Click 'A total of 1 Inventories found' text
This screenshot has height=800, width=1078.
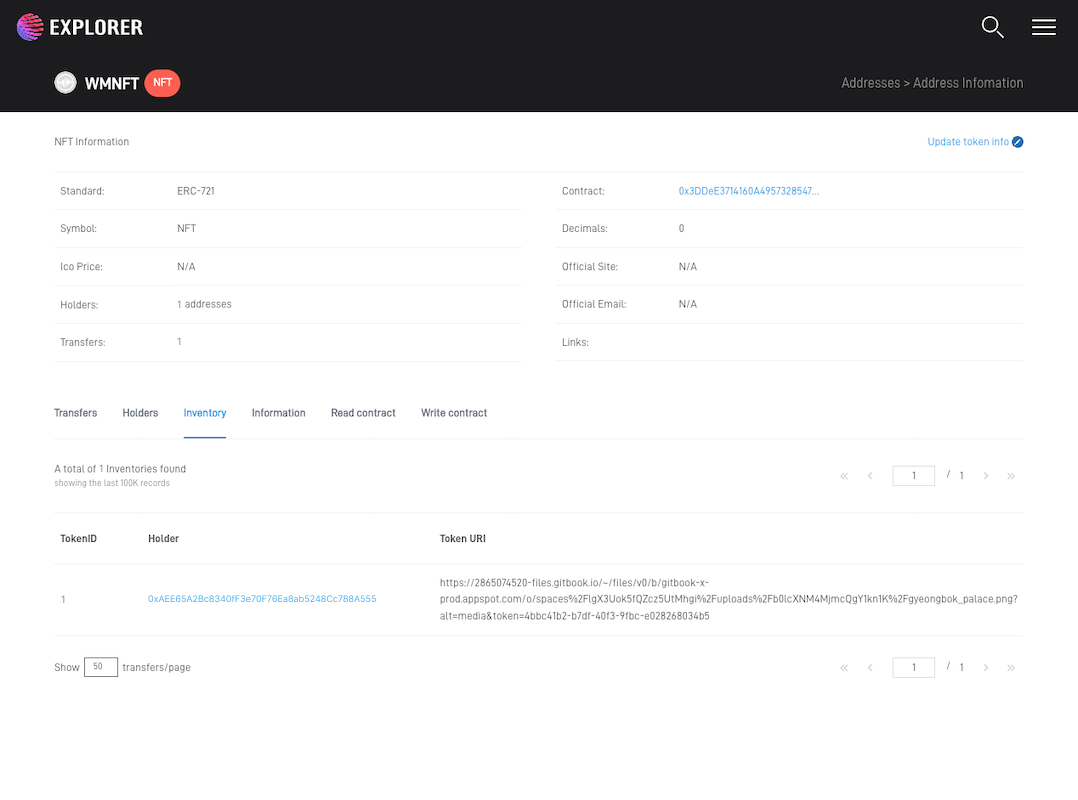pyautogui.click(x=120, y=469)
